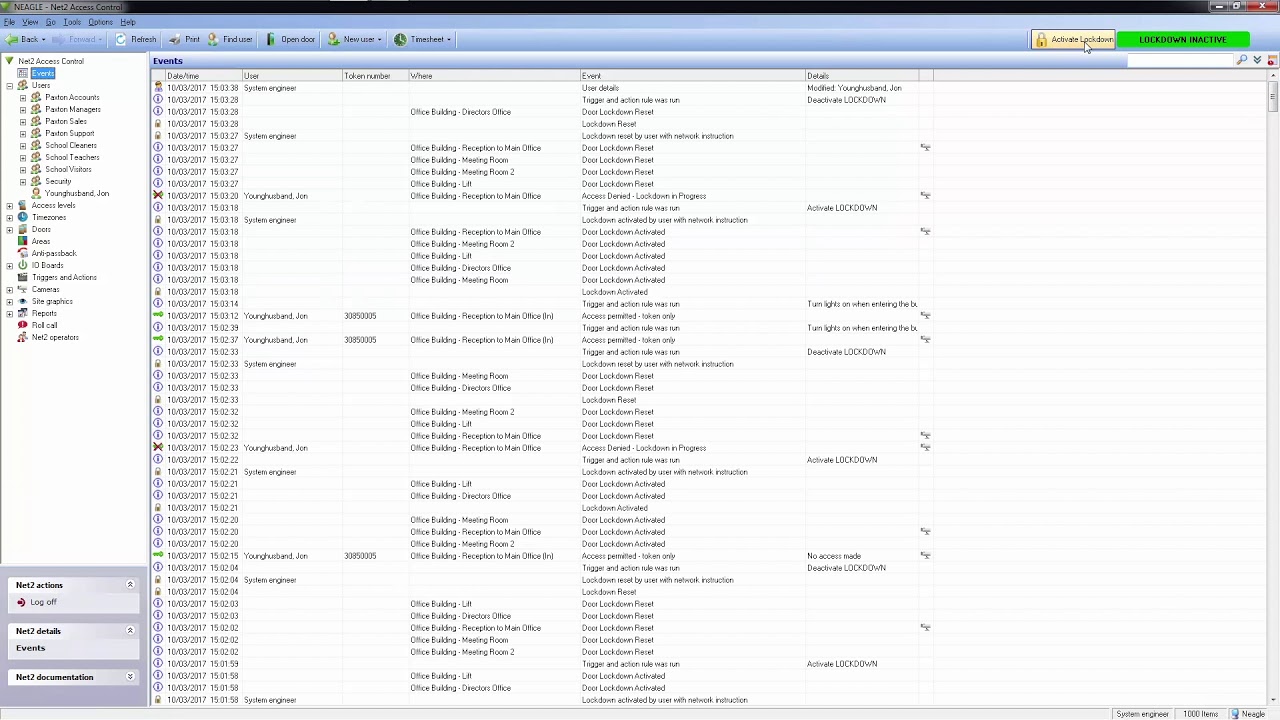Expand the search options chevron icon
The width and height of the screenshot is (1280, 720).
coord(1257,61)
